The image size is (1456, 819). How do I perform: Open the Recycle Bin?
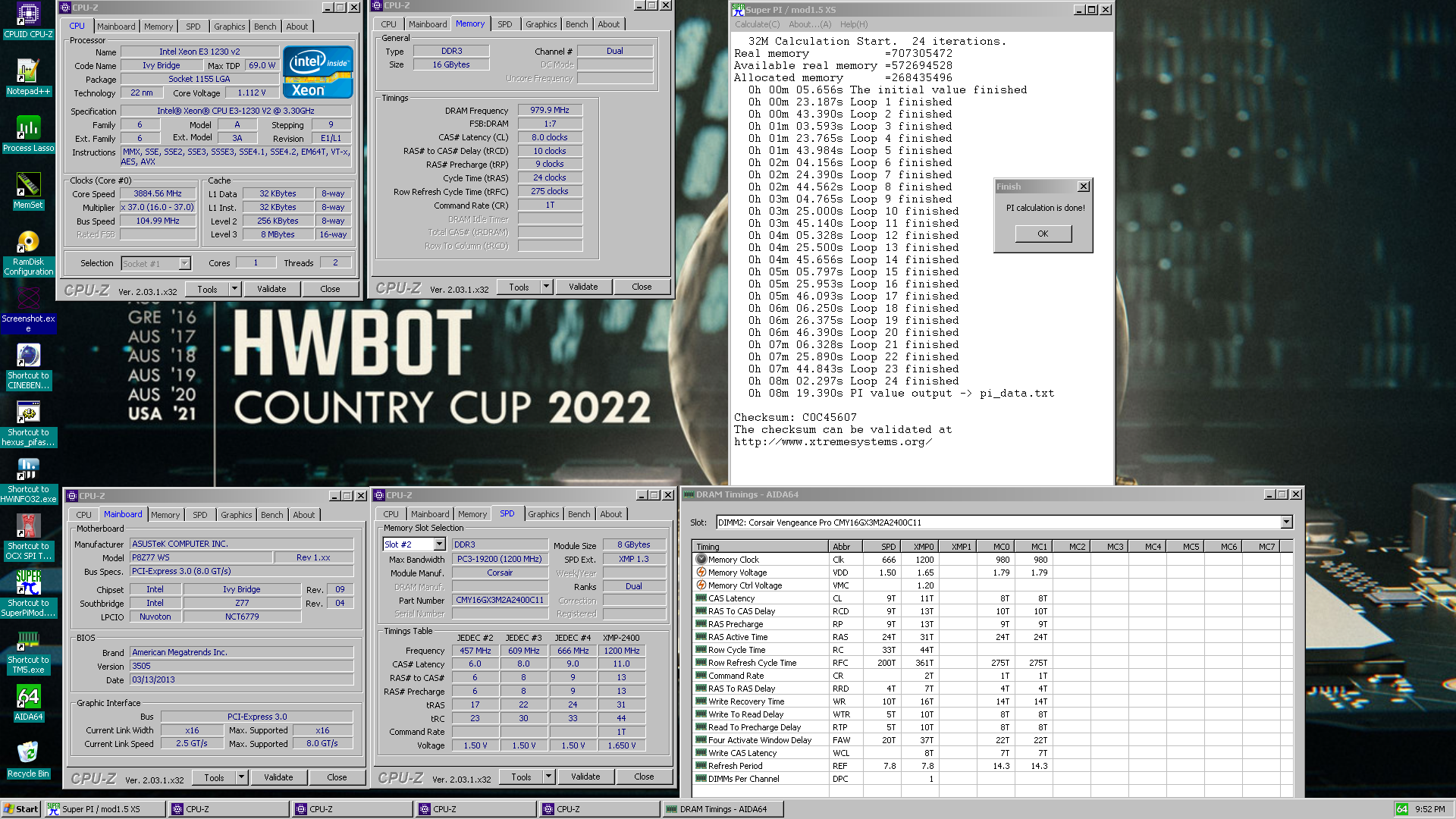tap(28, 759)
